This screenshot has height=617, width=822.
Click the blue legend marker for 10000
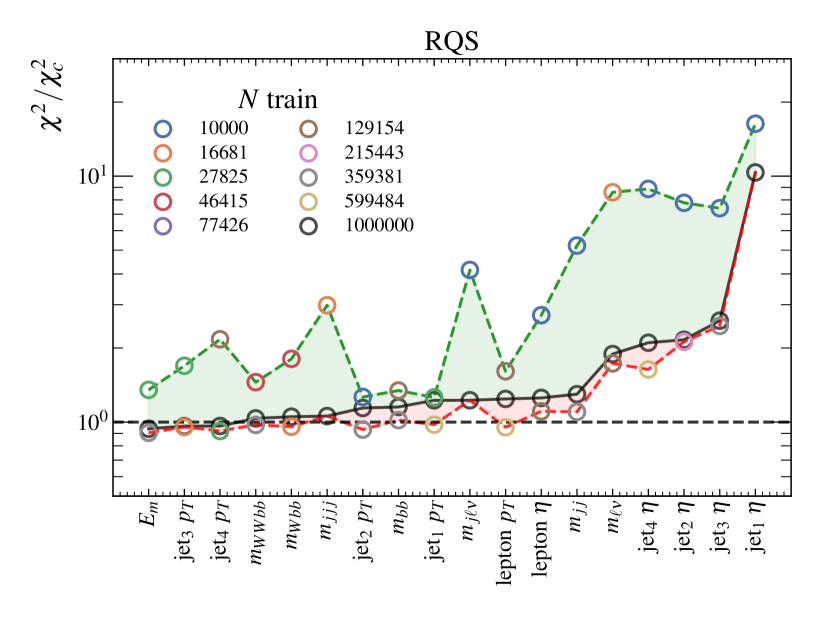[x=163, y=128]
